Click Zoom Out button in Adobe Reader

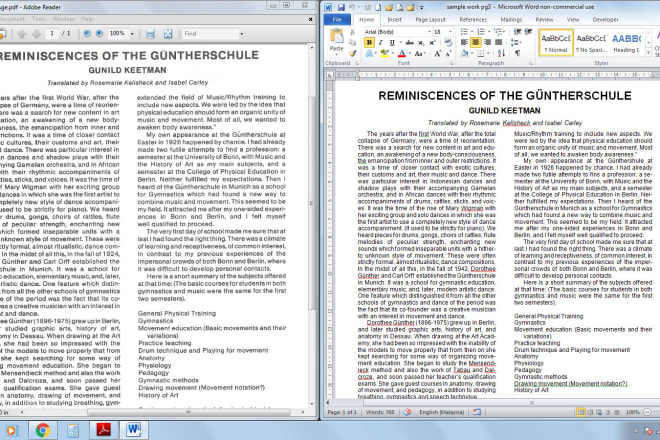point(87,34)
